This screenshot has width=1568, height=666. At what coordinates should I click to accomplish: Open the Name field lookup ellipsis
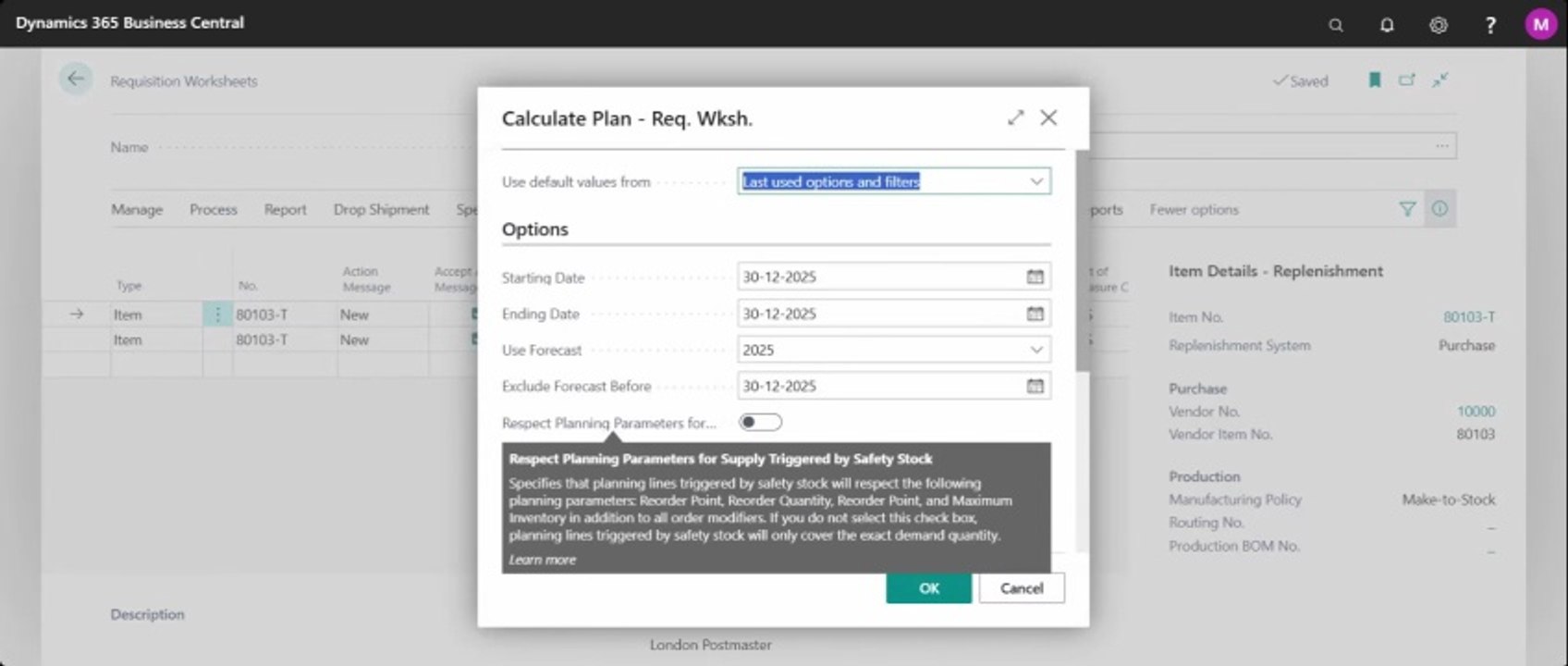coord(1442,146)
